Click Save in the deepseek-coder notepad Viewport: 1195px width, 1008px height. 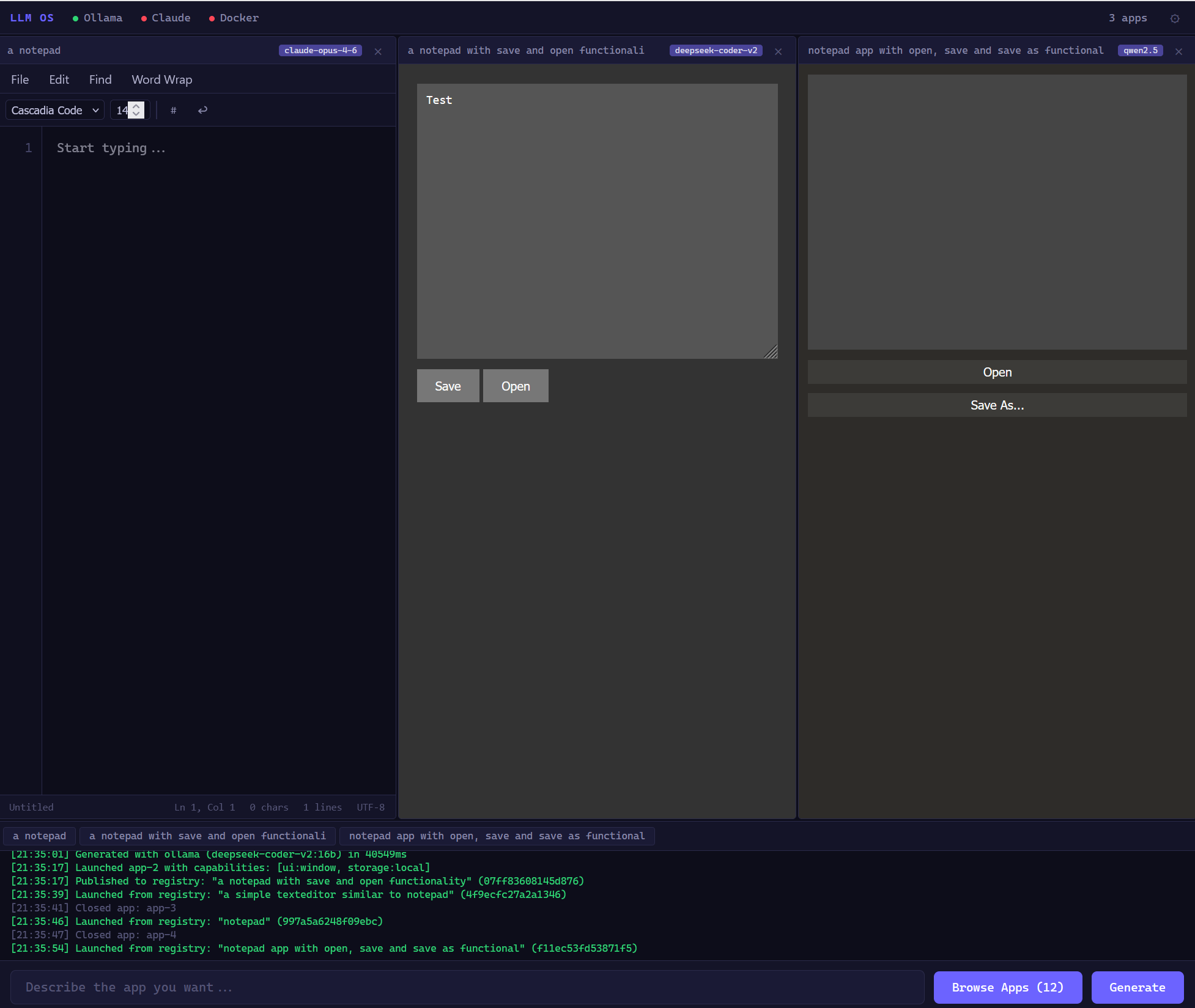pyautogui.click(x=448, y=386)
